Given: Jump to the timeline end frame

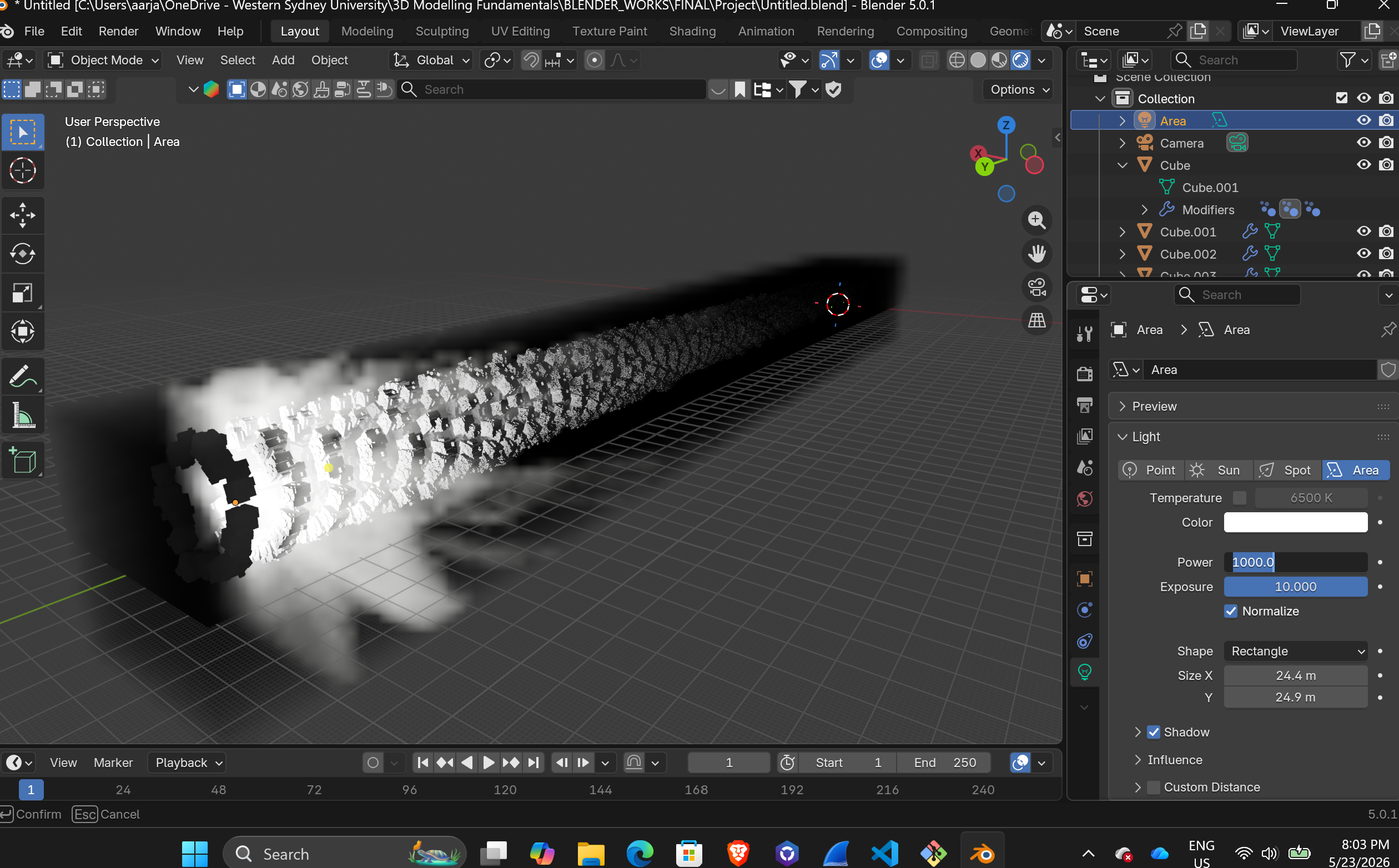Looking at the screenshot, I should point(534,763).
